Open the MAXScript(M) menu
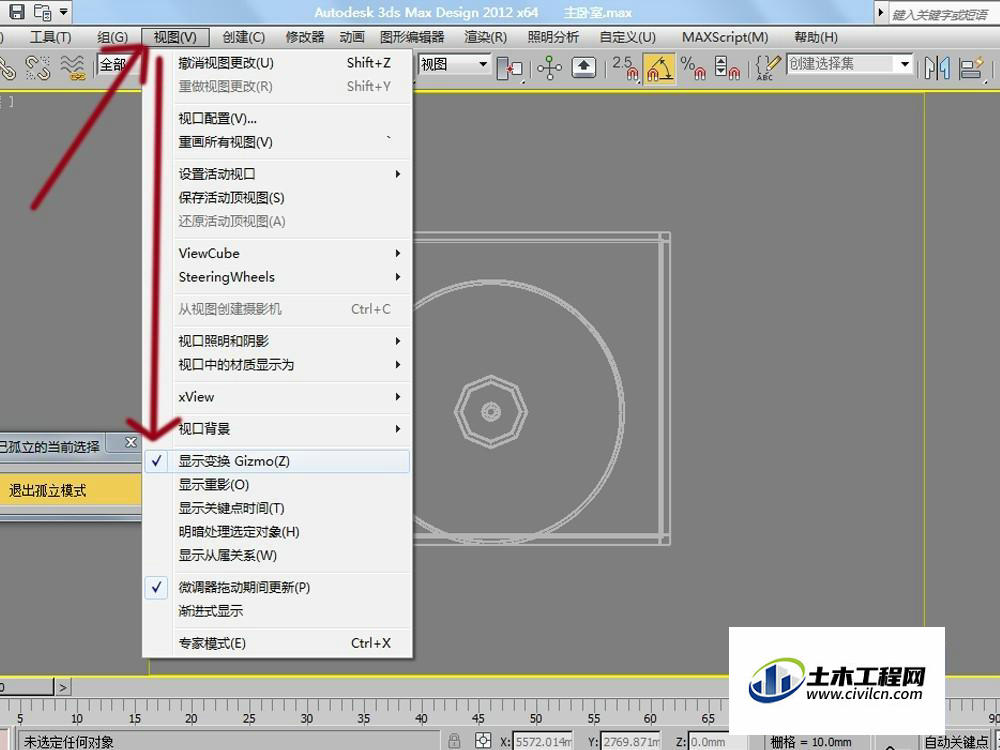 point(725,38)
